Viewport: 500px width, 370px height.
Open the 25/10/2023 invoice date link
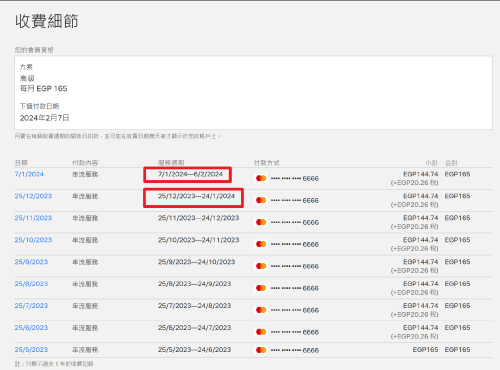pyautogui.click(x=33, y=240)
